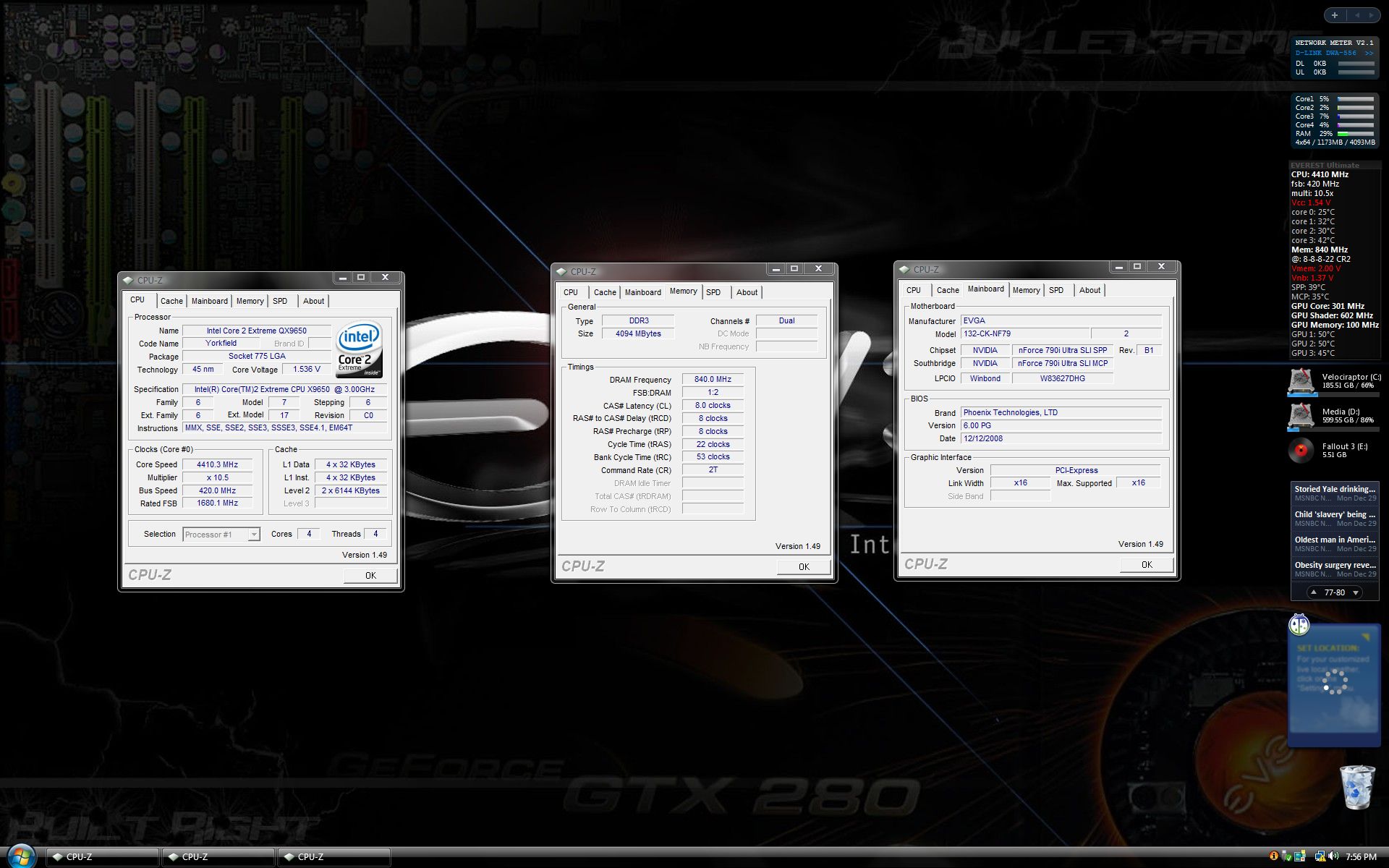
Task: Activate the third CPU-Z taskbar button
Action: click(x=334, y=857)
